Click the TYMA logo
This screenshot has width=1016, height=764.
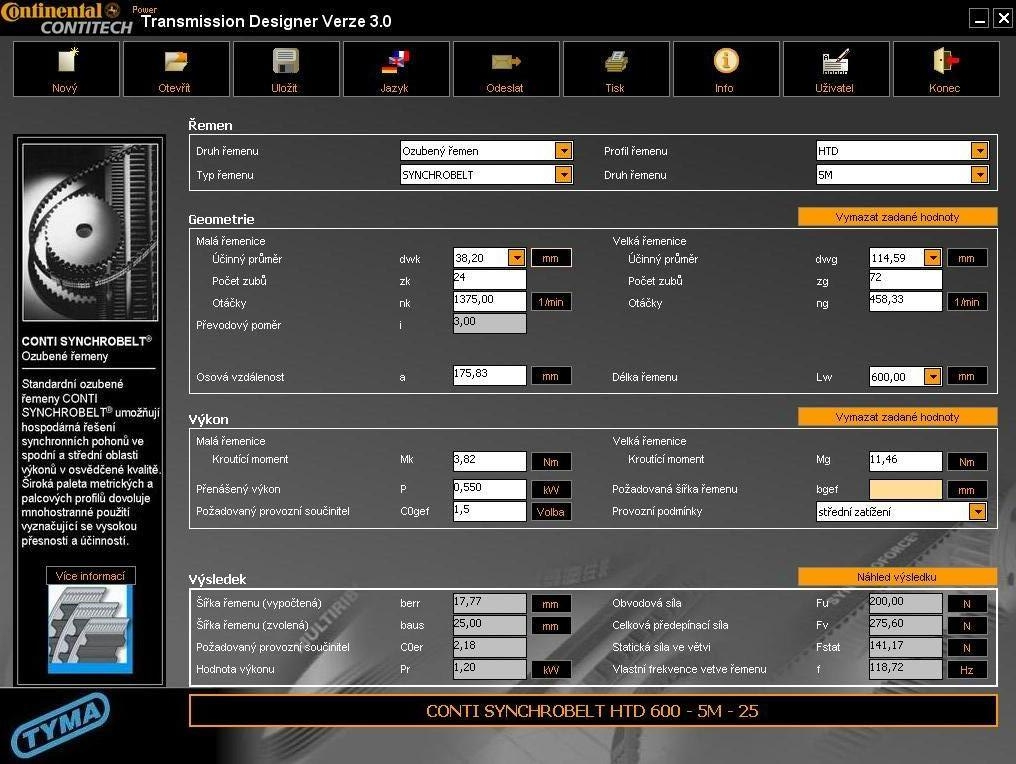[60, 724]
